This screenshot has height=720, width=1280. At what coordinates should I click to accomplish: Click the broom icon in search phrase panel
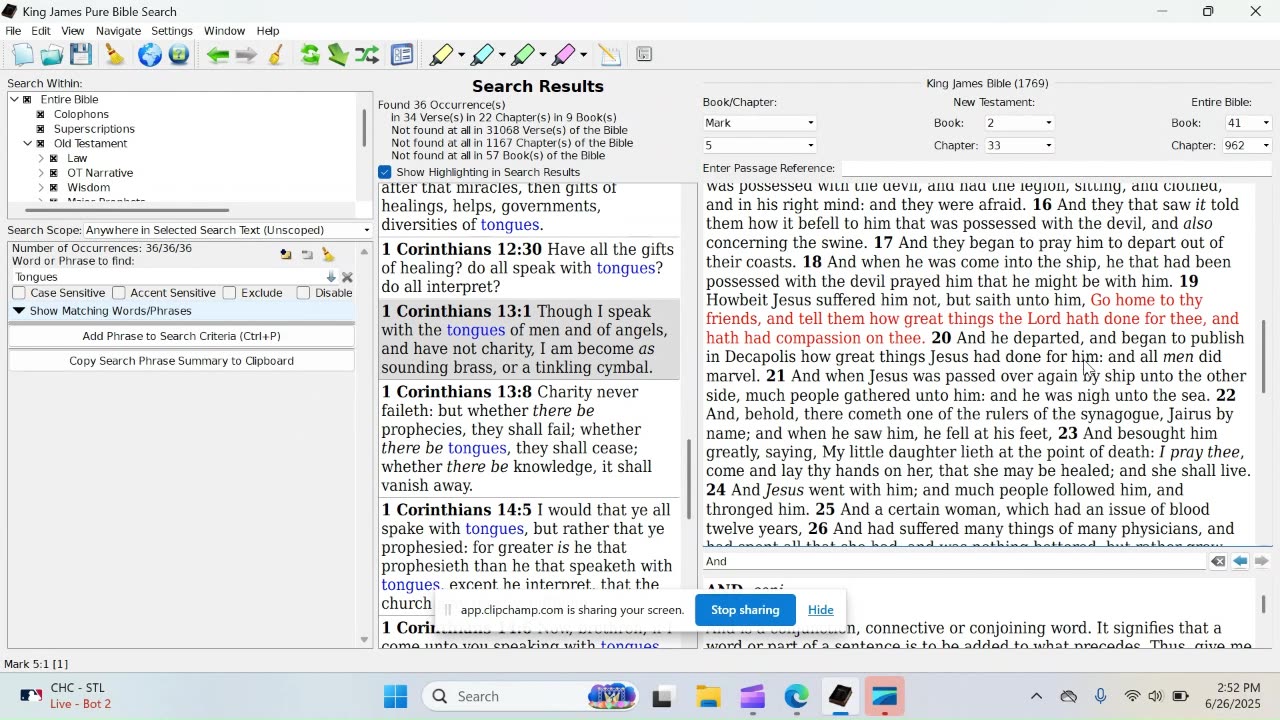point(328,255)
